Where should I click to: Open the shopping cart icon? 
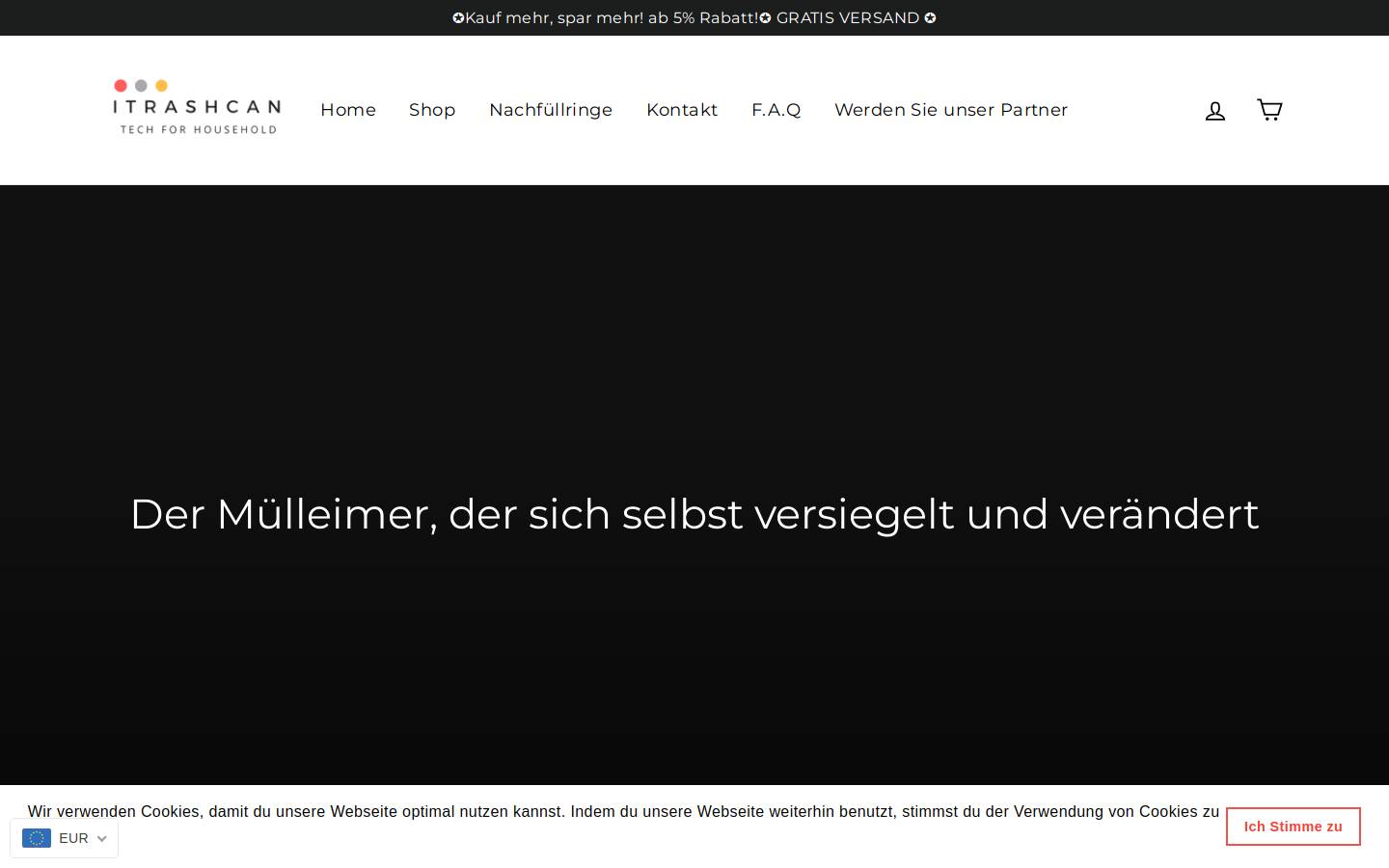[1269, 109]
